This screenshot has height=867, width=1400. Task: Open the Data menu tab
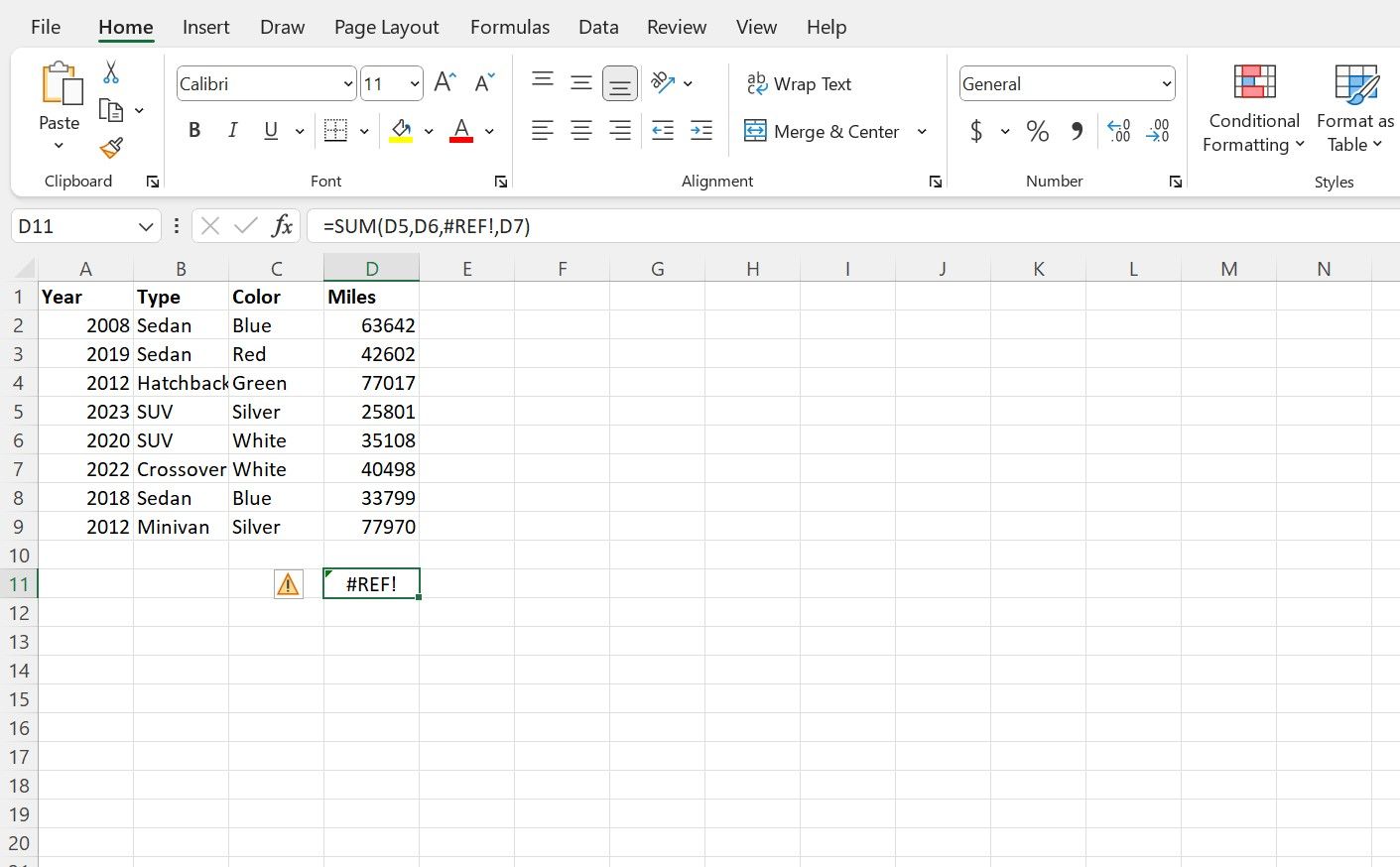[597, 27]
